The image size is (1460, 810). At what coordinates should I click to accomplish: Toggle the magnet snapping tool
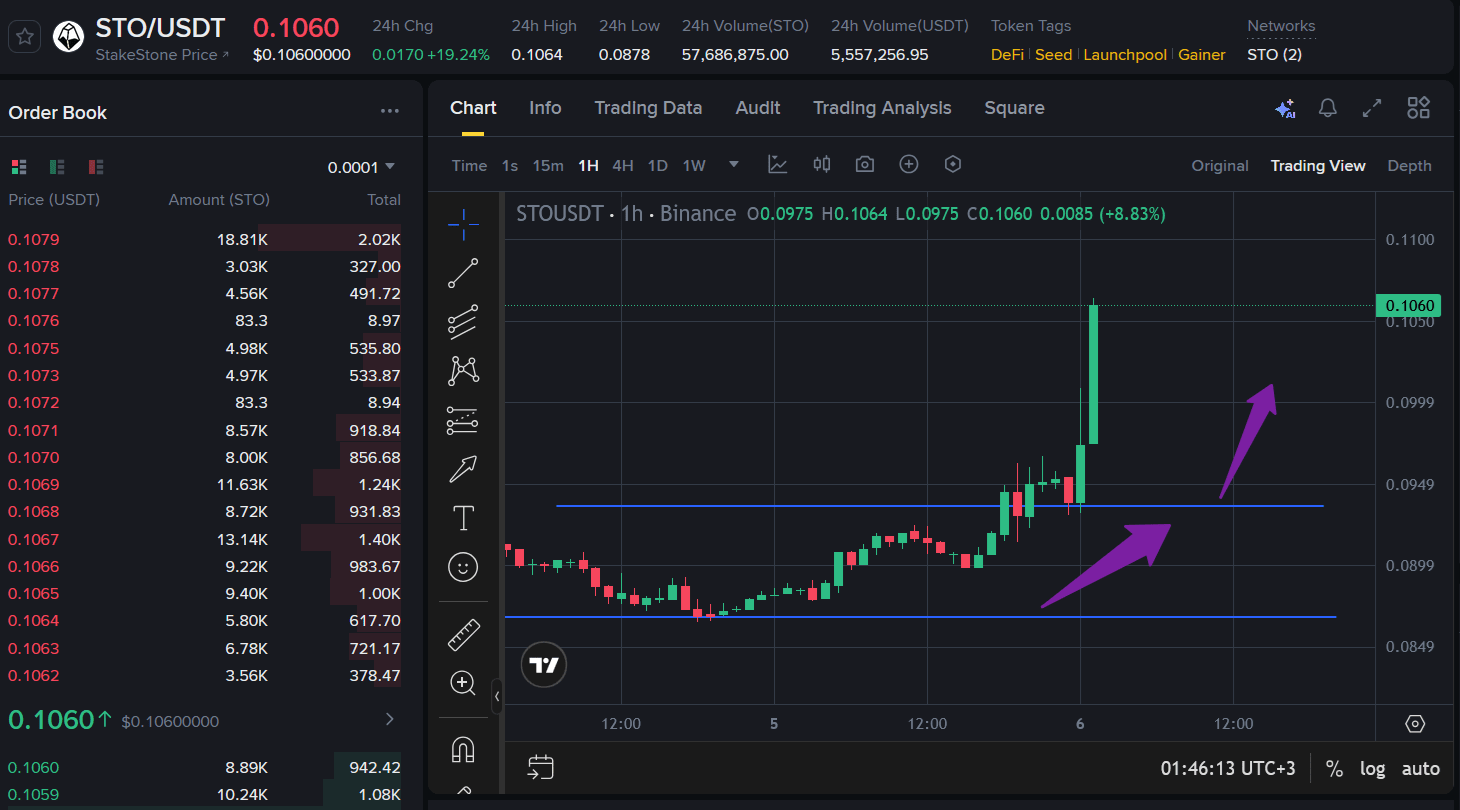click(x=463, y=749)
